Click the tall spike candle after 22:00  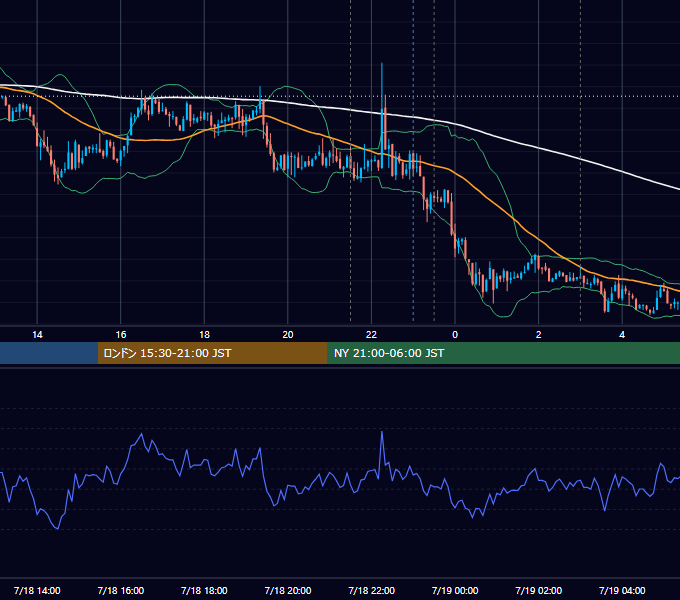(x=382, y=115)
